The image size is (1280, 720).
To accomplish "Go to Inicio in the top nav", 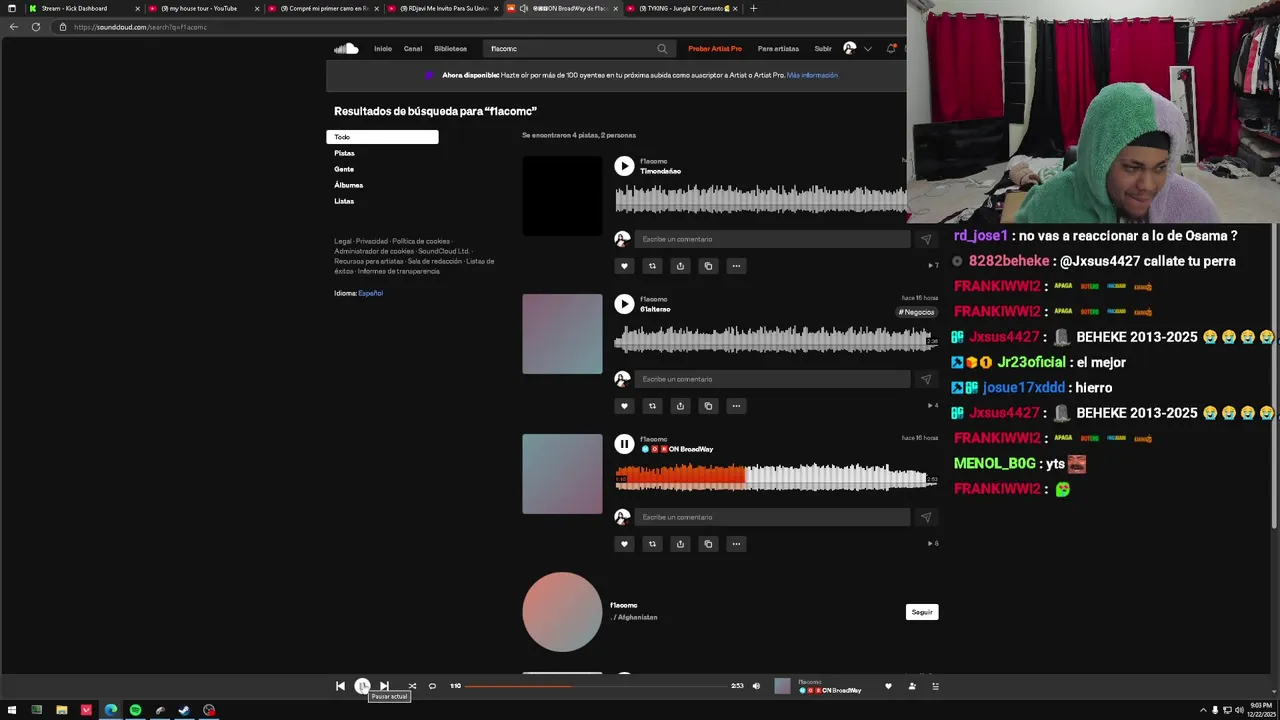I will 383,48.
